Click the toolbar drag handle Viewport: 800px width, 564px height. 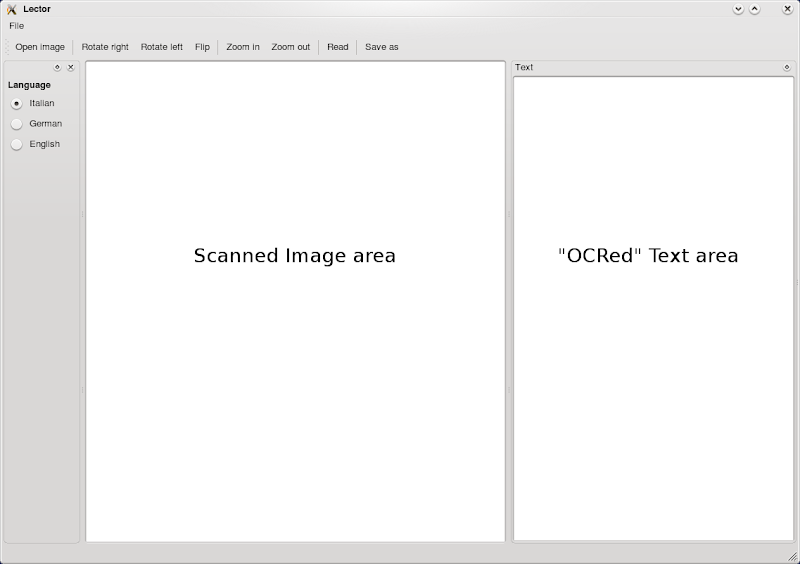(x=8, y=47)
